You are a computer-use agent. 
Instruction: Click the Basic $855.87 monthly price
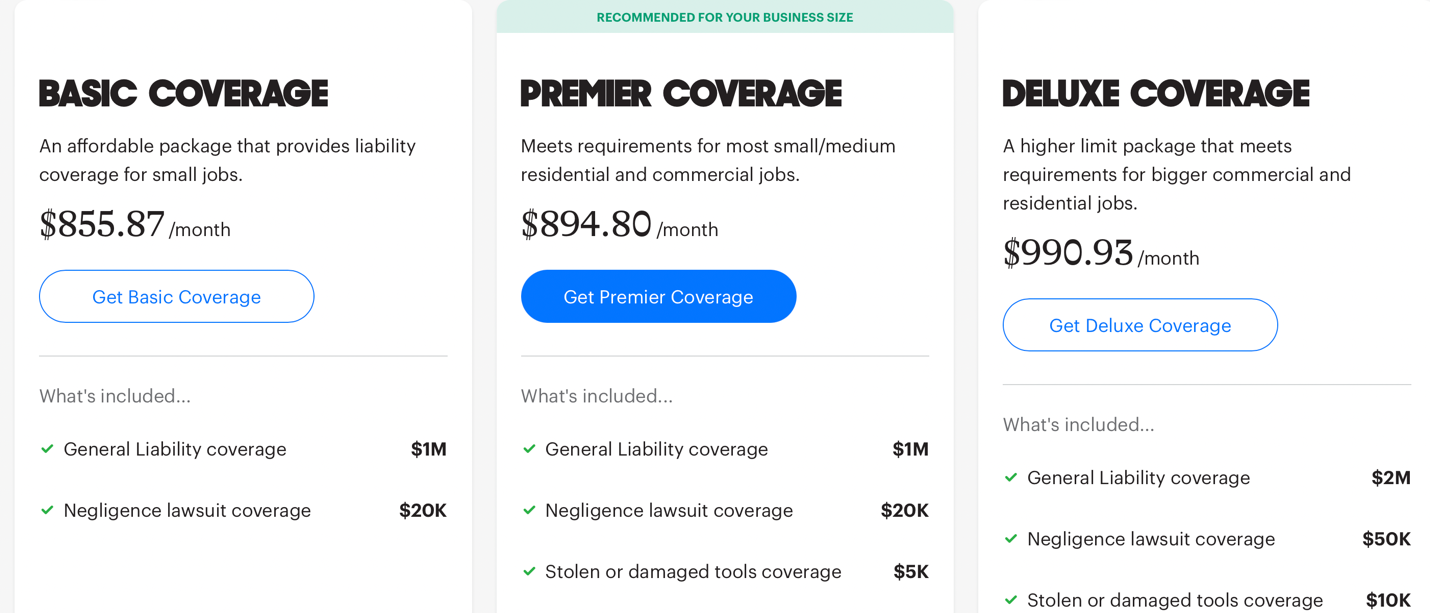(135, 225)
